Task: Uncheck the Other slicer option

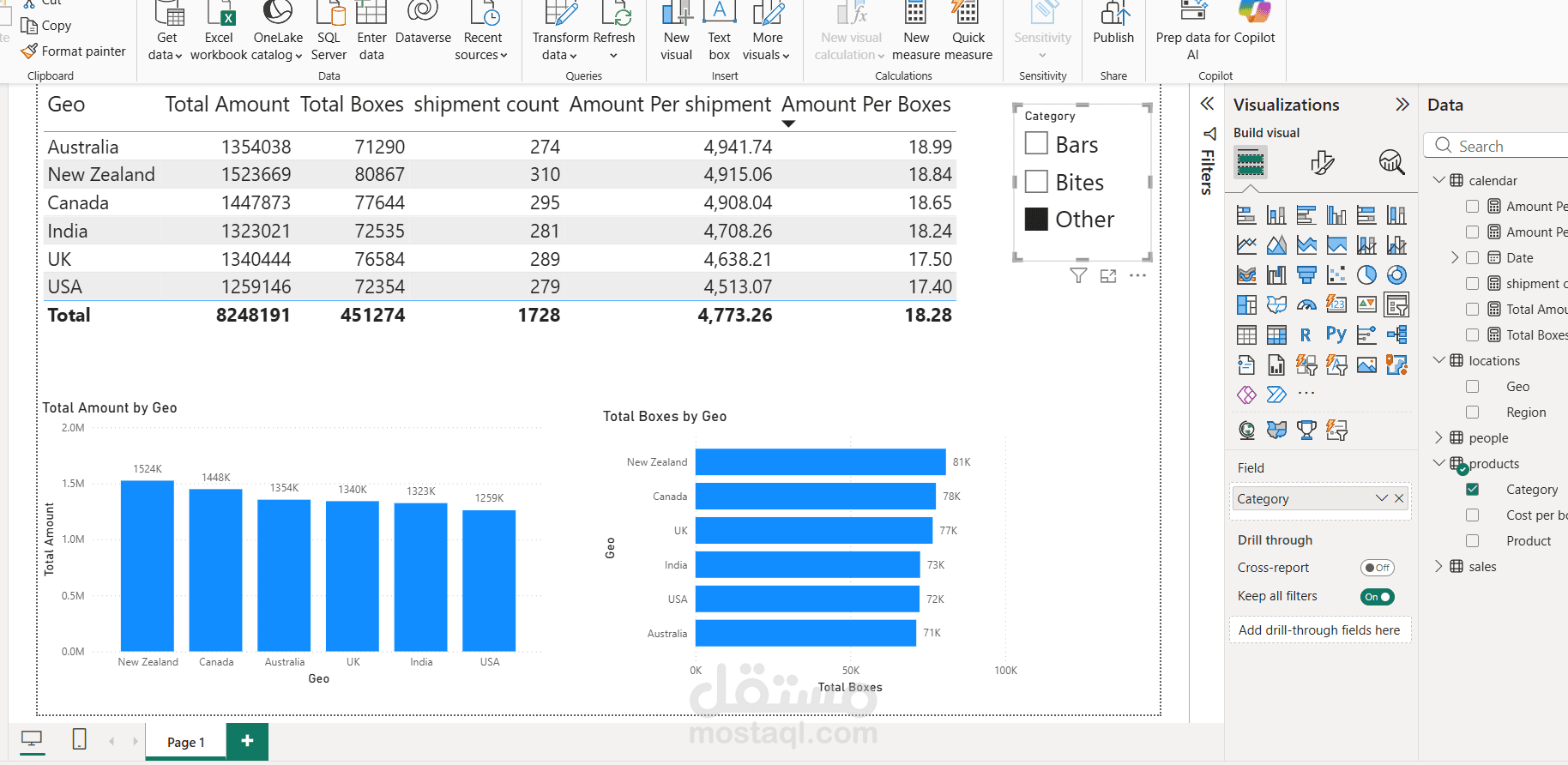Action: click(x=1036, y=219)
